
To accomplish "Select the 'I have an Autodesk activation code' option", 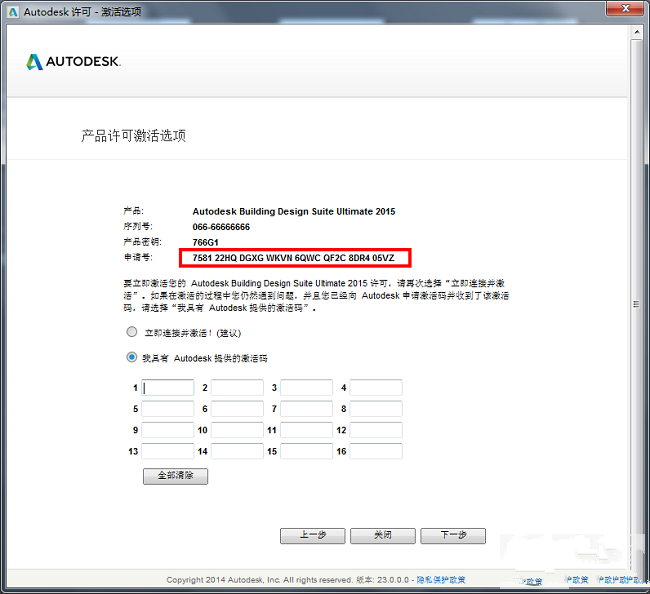I will (131, 357).
